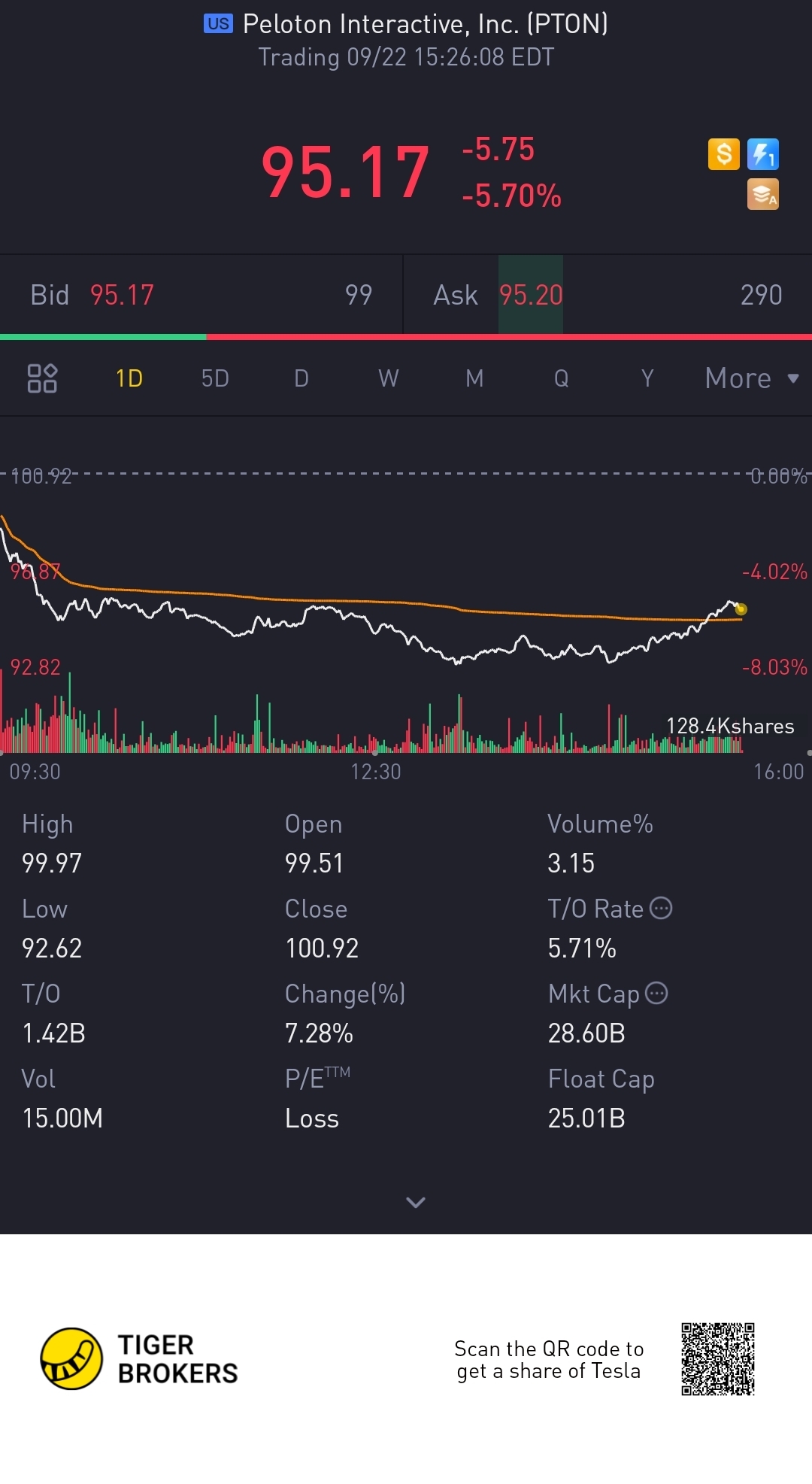Tap the Vol value 15.00M
Screen dimensions: 812x1484
[x=62, y=1118]
